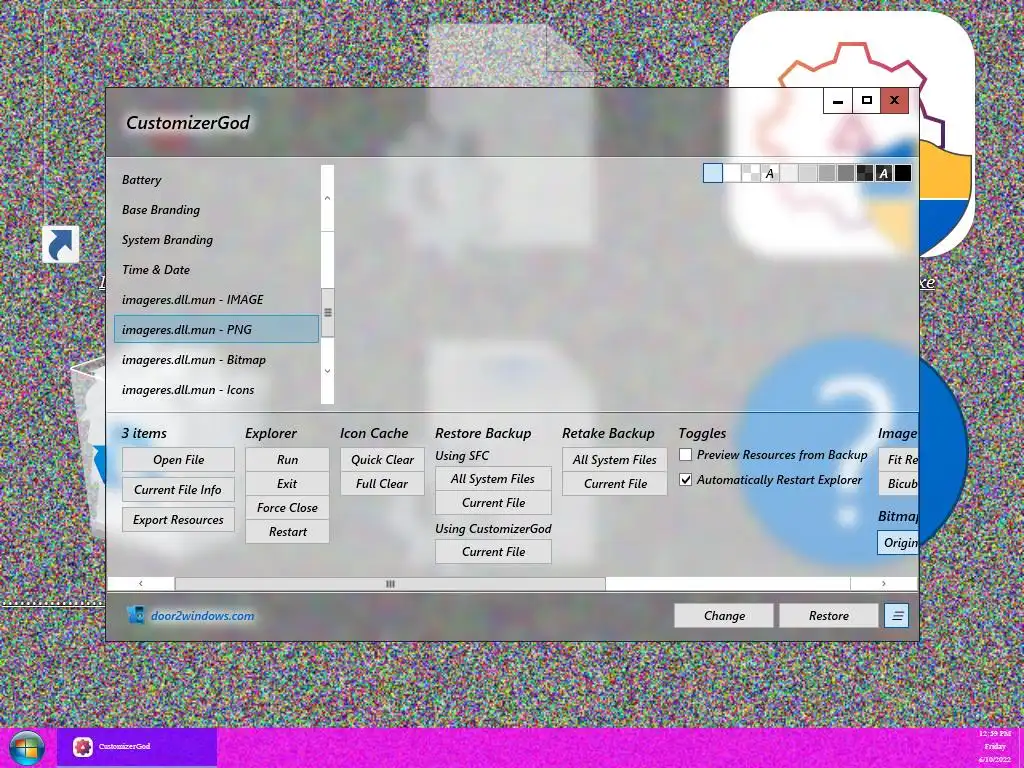Maximize the CustomizerGod window
Screen dimensions: 1024x768
(x=867, y=101)
